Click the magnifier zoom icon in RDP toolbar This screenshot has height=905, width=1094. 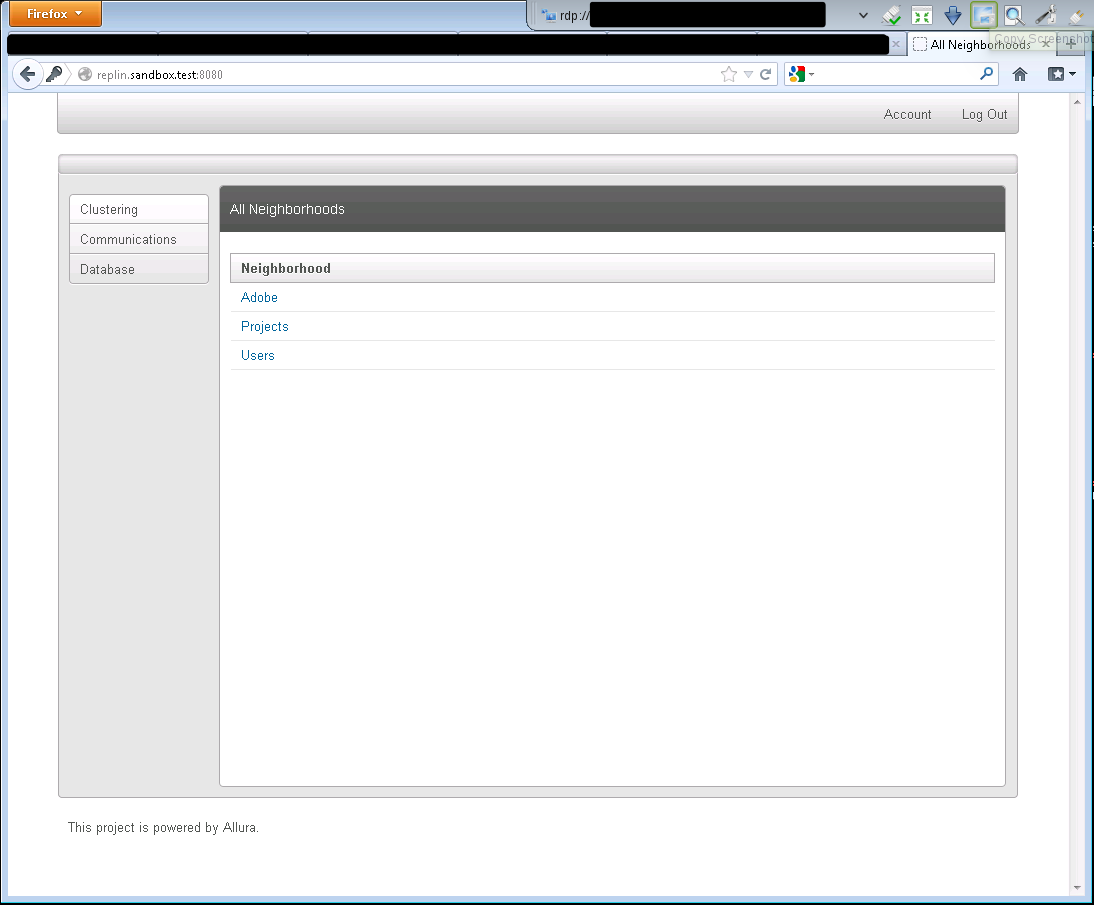coord(1014,15)
